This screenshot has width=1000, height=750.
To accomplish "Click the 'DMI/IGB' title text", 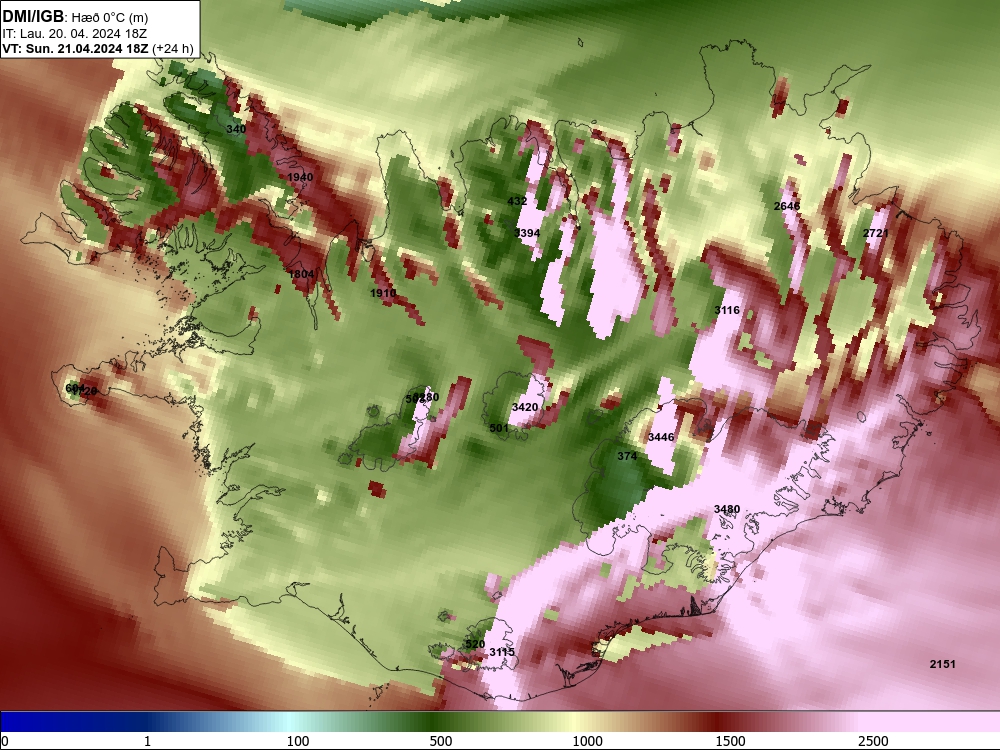I will tap(33, 17).
